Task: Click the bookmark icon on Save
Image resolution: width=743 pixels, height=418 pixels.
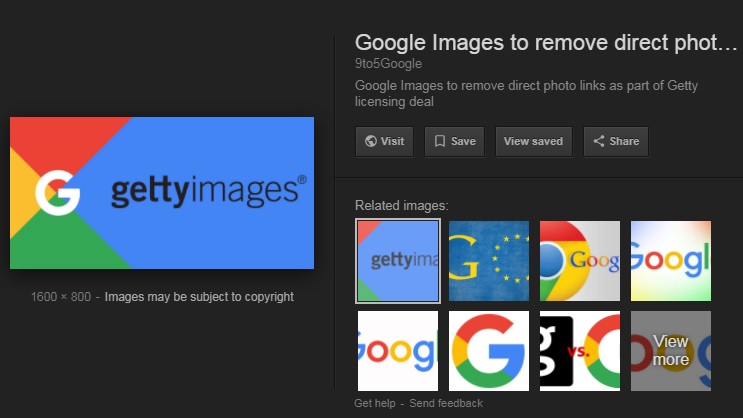Action: tap(440, 141)
